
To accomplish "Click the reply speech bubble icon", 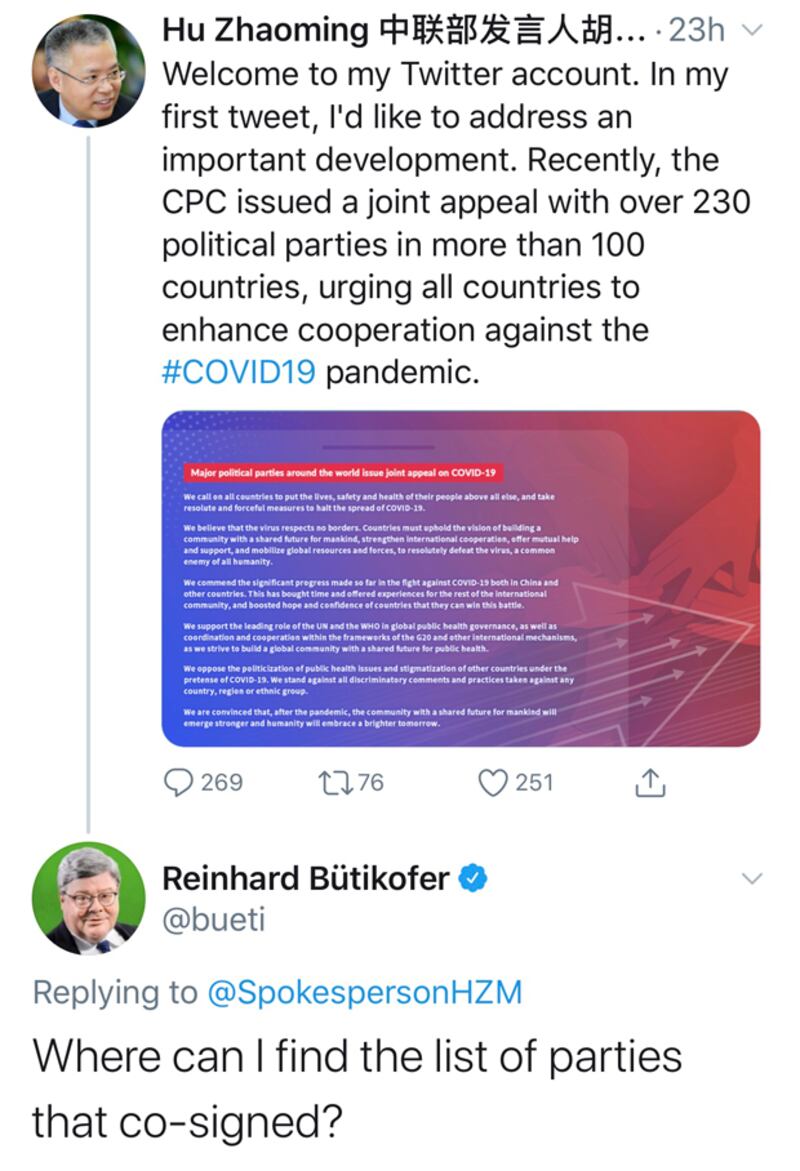I will click(x=178, y=783).
